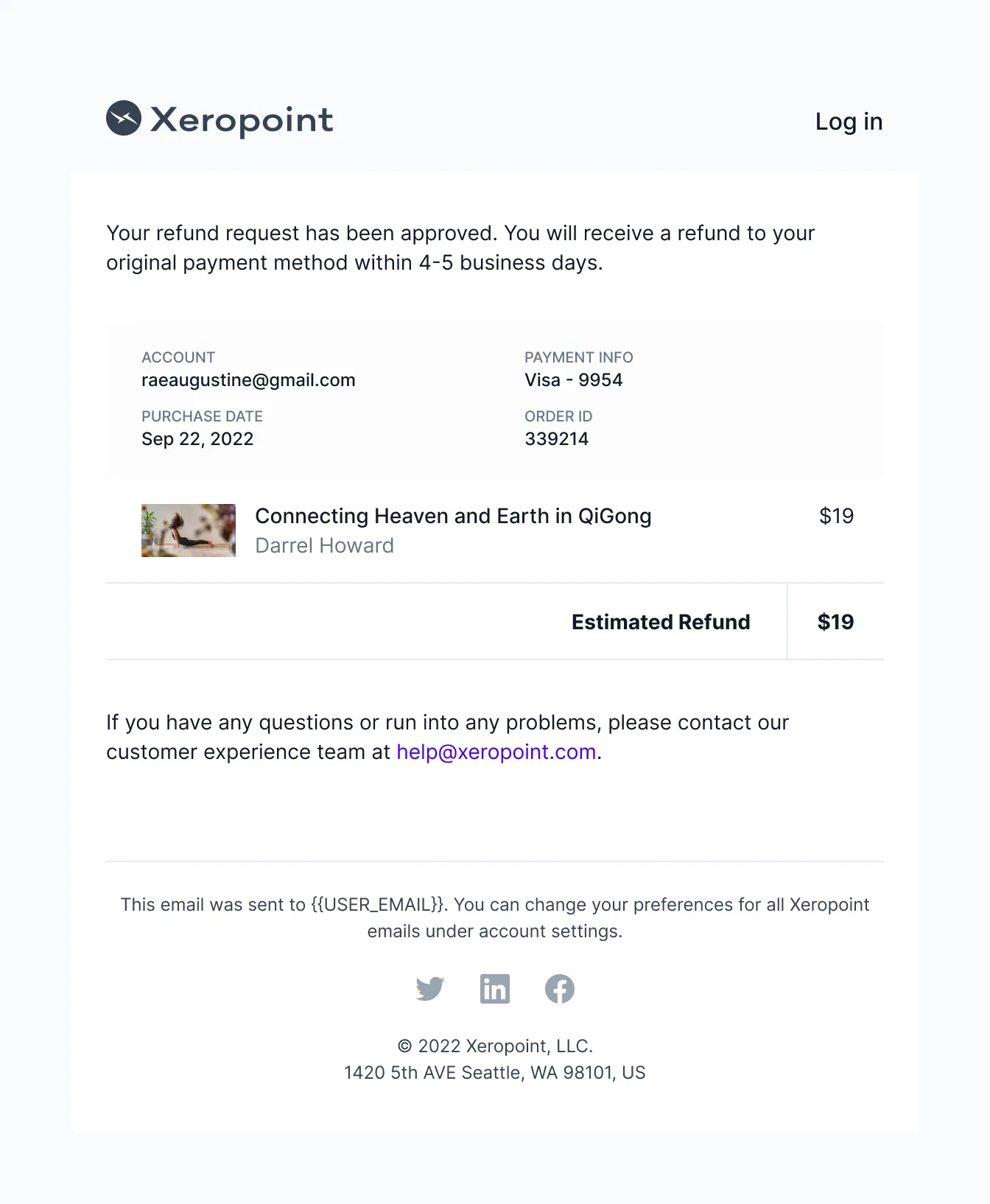
Task: Click the Visa - 9954 payment info
Action: click(574, 380)
